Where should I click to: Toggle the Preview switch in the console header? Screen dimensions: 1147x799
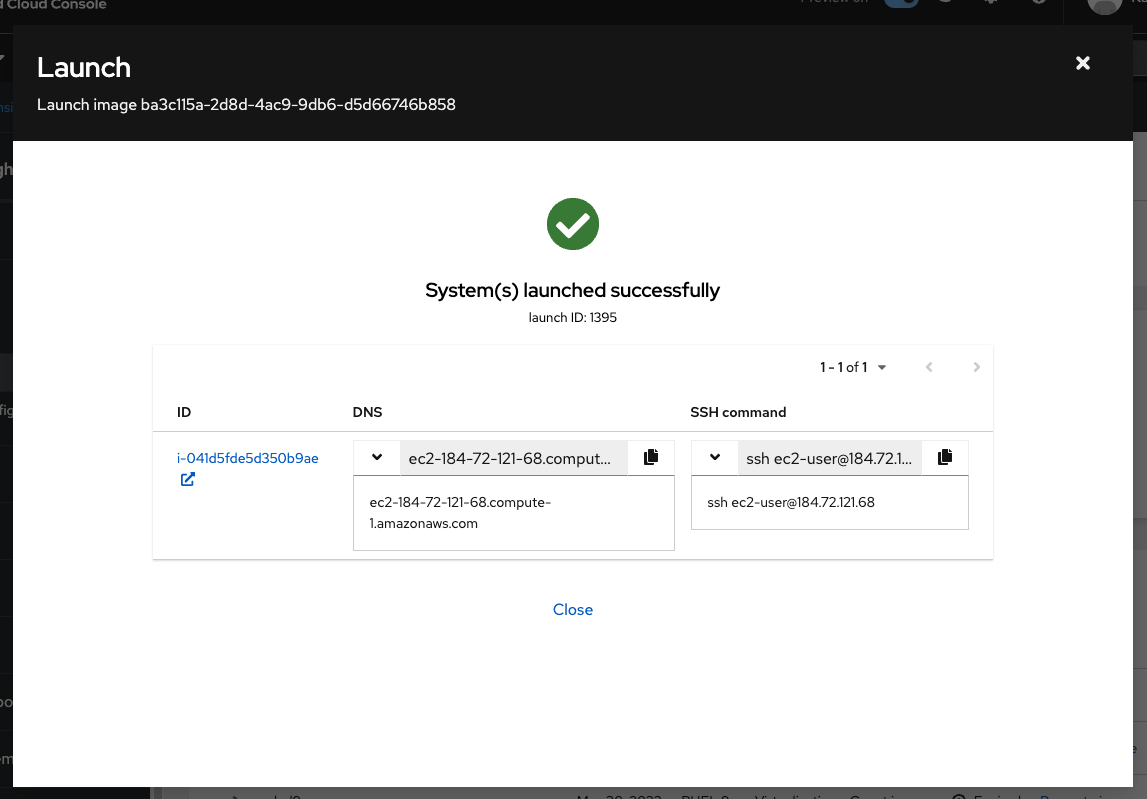(x=900, y=3)
